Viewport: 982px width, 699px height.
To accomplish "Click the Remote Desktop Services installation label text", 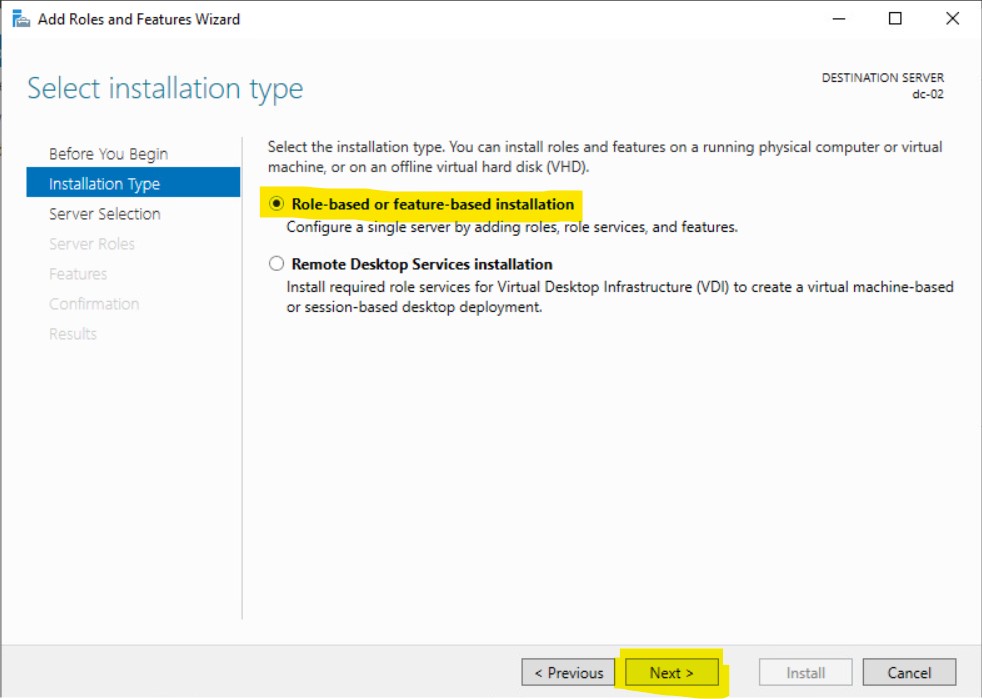I will [x=421, y=265].
